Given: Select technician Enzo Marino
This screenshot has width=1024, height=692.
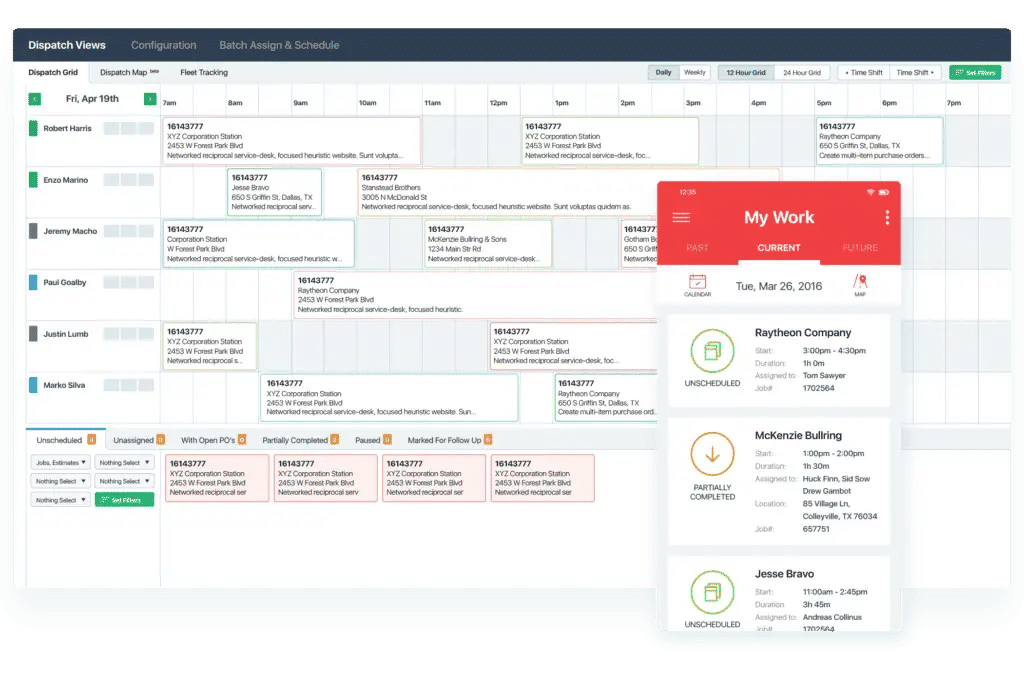Looking at the screenshot, I should 65,180.
